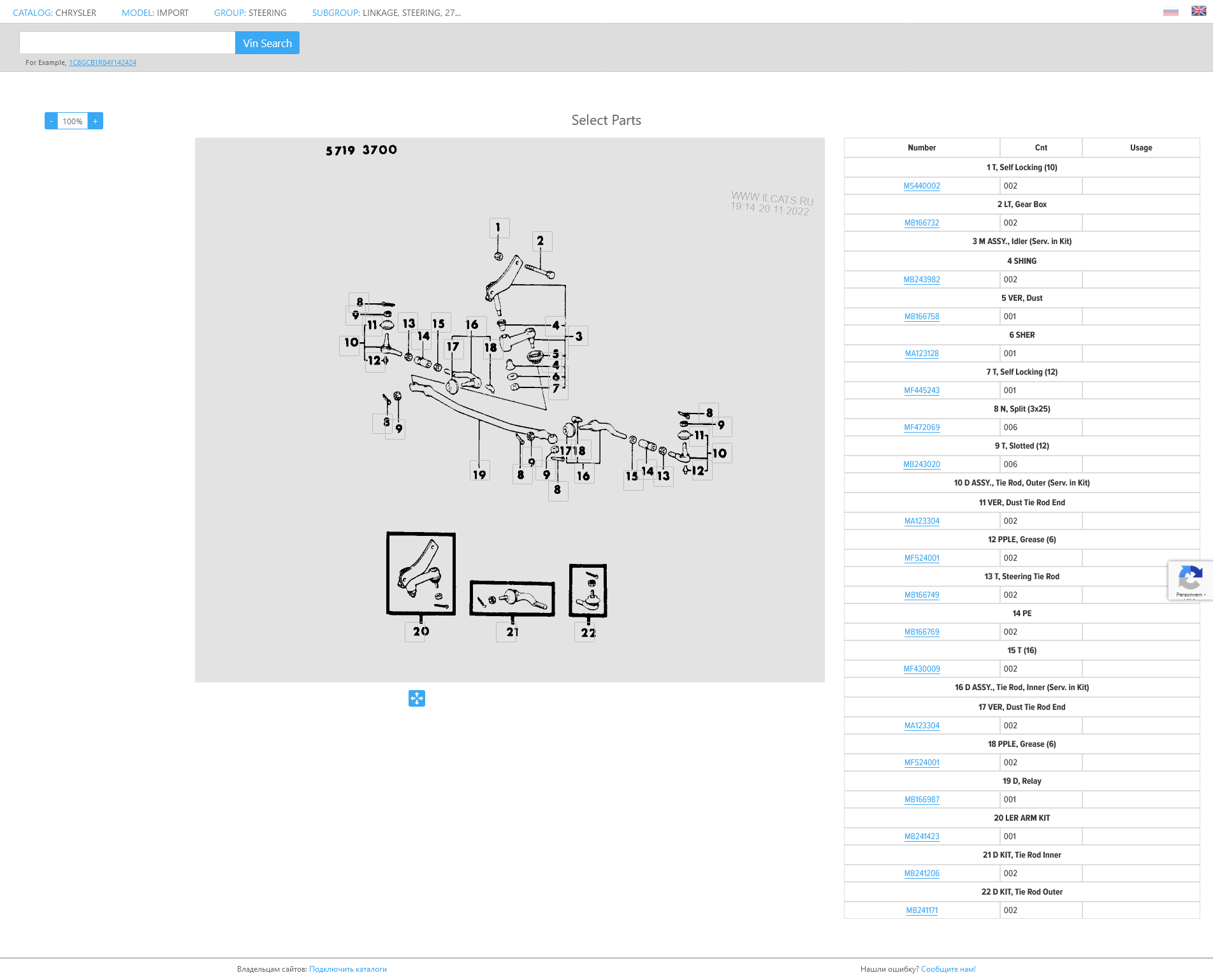
Task: Click callout number 19 in diagram
Action: (x=479, y=474)
